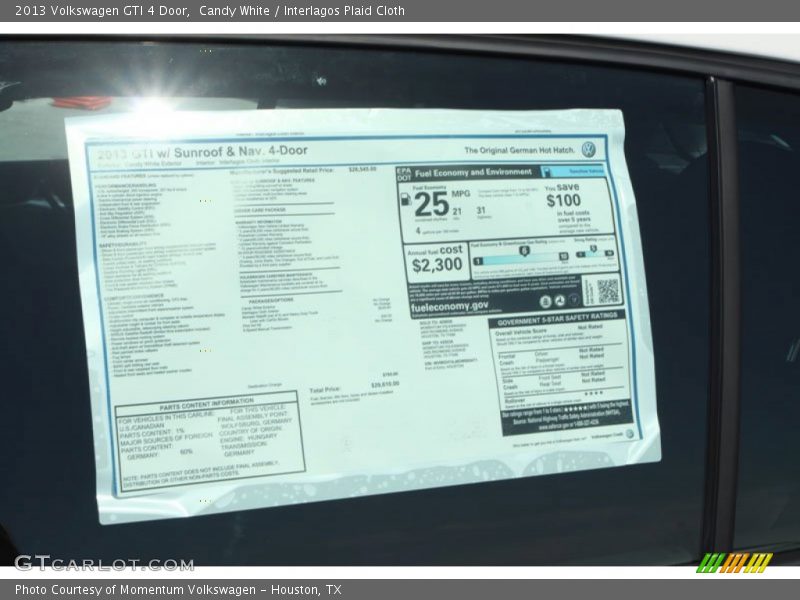Image resolution: width=800 pixels, height=600 pixels.
Task: Click the smartphone icon near fueleconomy.gov
Action: coord(545,300)
